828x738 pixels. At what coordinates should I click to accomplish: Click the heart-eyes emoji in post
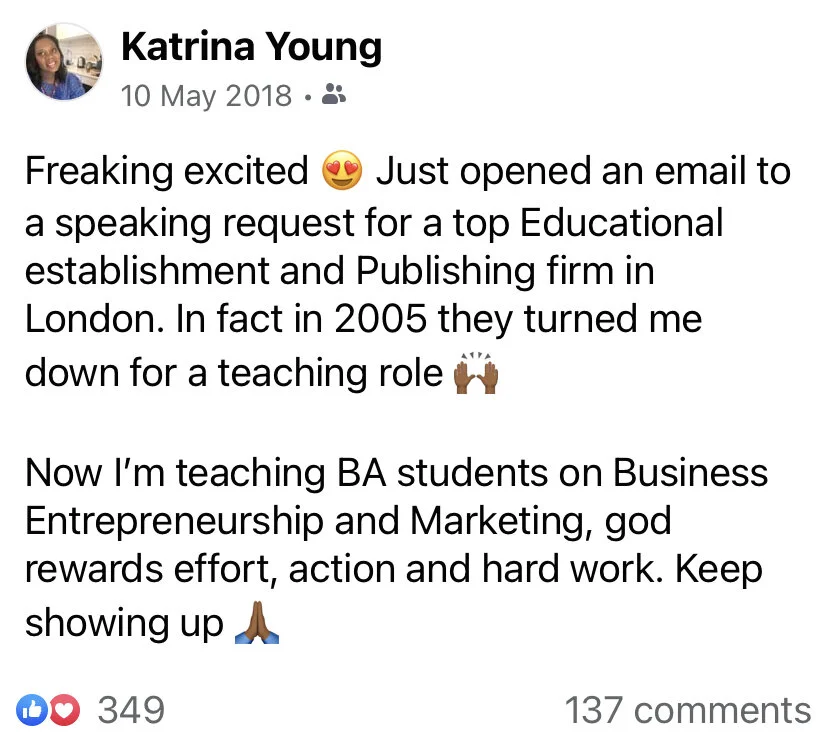tap(342, 171)
